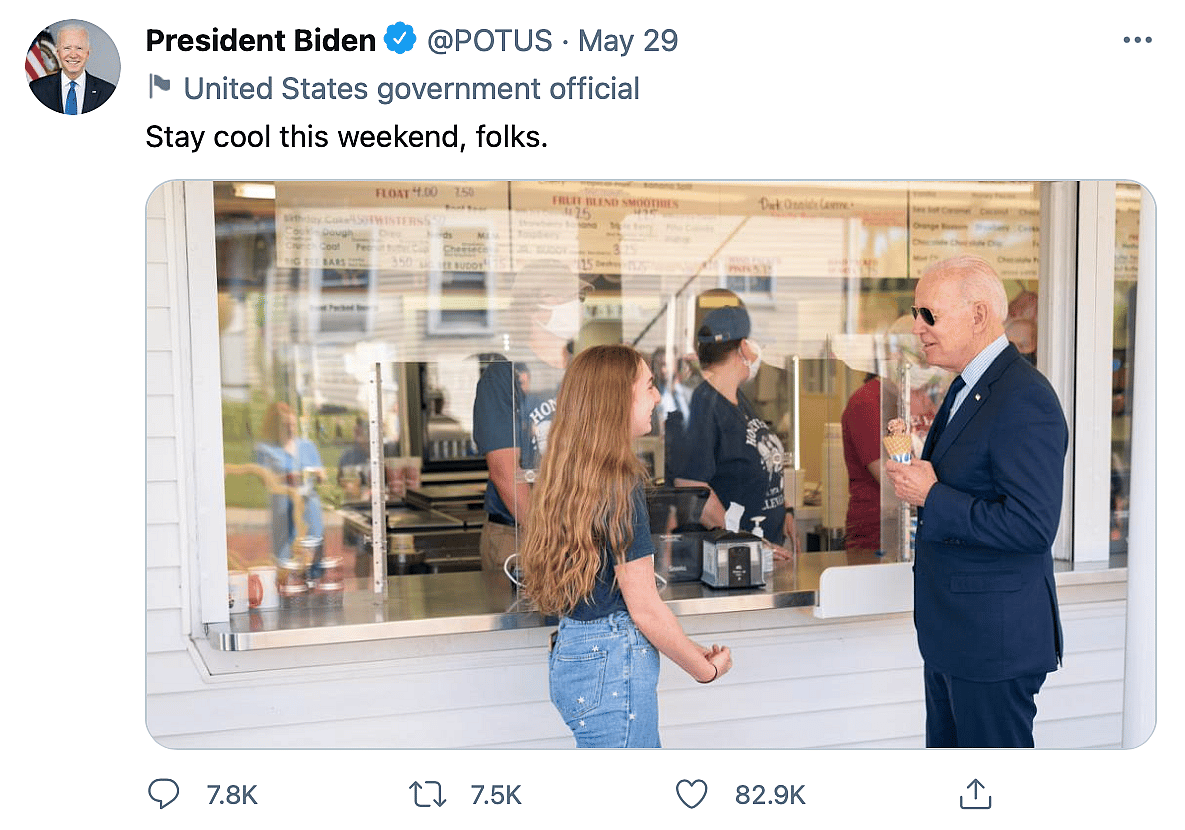Viewport: 1185px width, 830px height.
Task: Open the three-dot more options menu
Action: [x=1138, y=41]
